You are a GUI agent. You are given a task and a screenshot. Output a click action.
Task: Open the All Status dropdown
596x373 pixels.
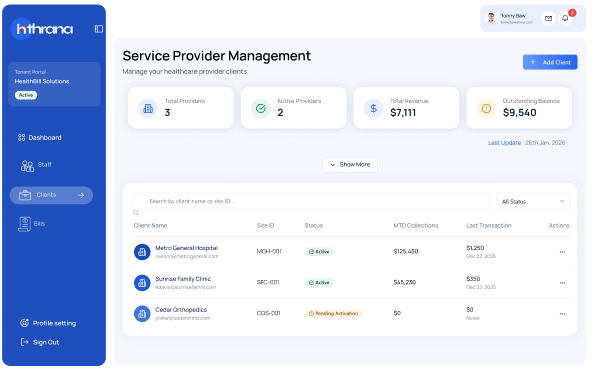[533, 202]
